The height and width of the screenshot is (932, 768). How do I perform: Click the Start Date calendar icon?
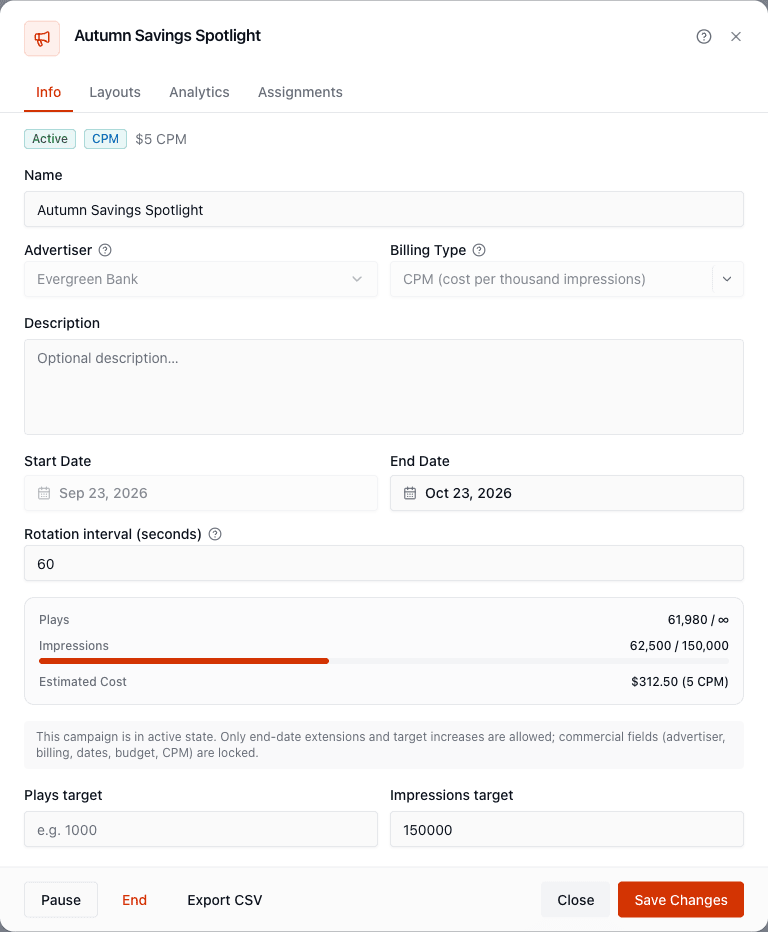click(x=44, y=493)
